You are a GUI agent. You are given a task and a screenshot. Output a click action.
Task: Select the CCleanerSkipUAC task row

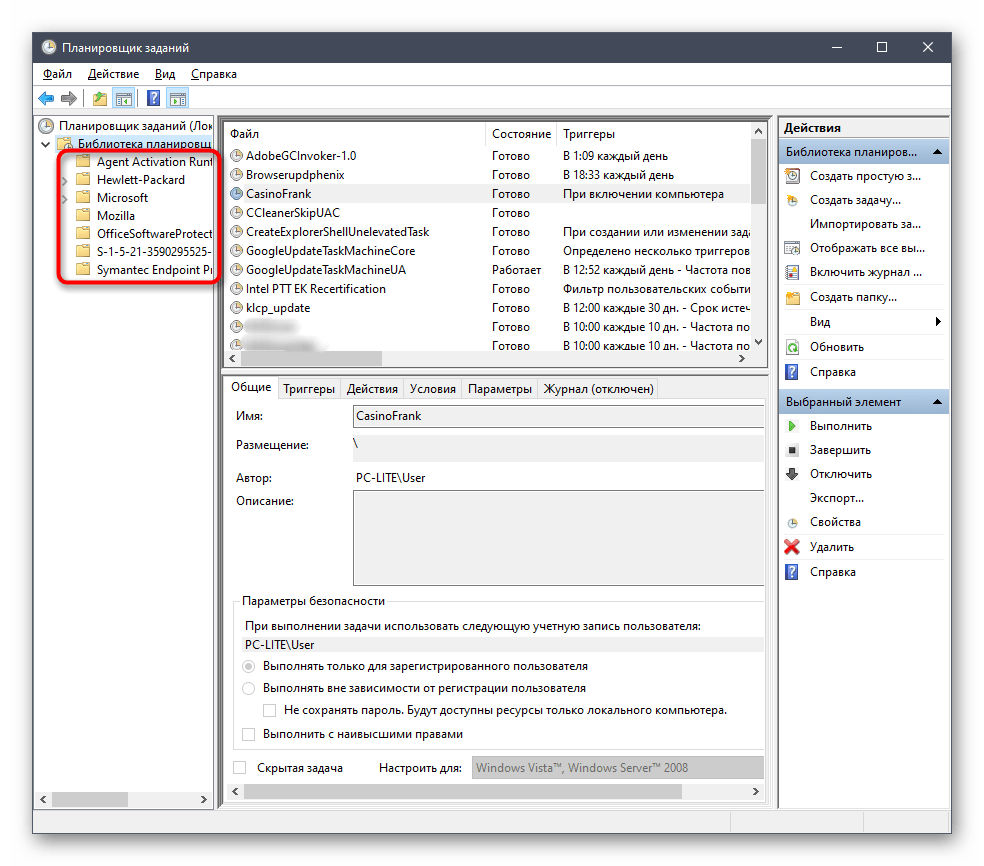click(x=489, y=213)
